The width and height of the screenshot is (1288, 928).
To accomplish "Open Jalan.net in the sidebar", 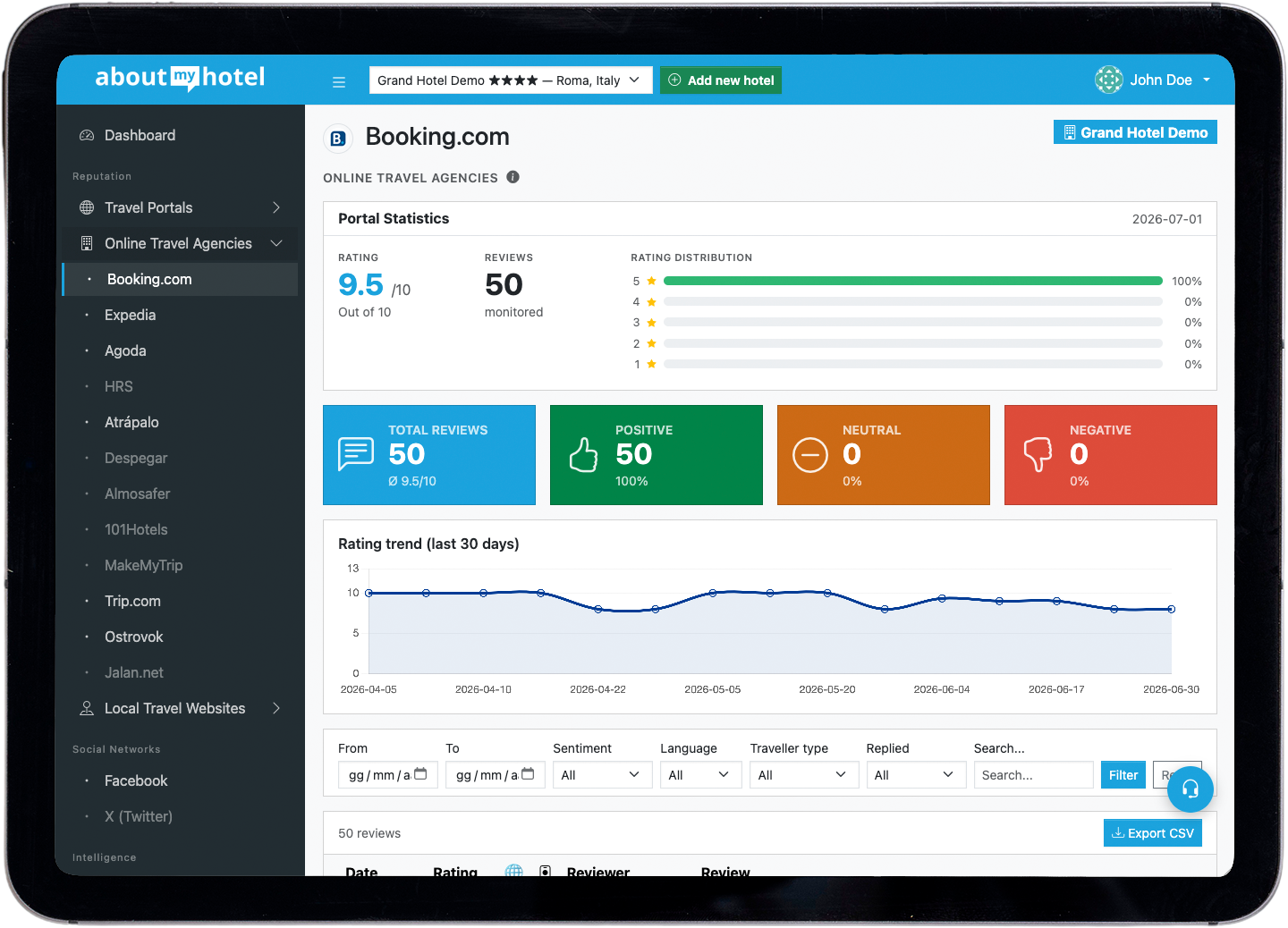I will [x=180, y=672].
